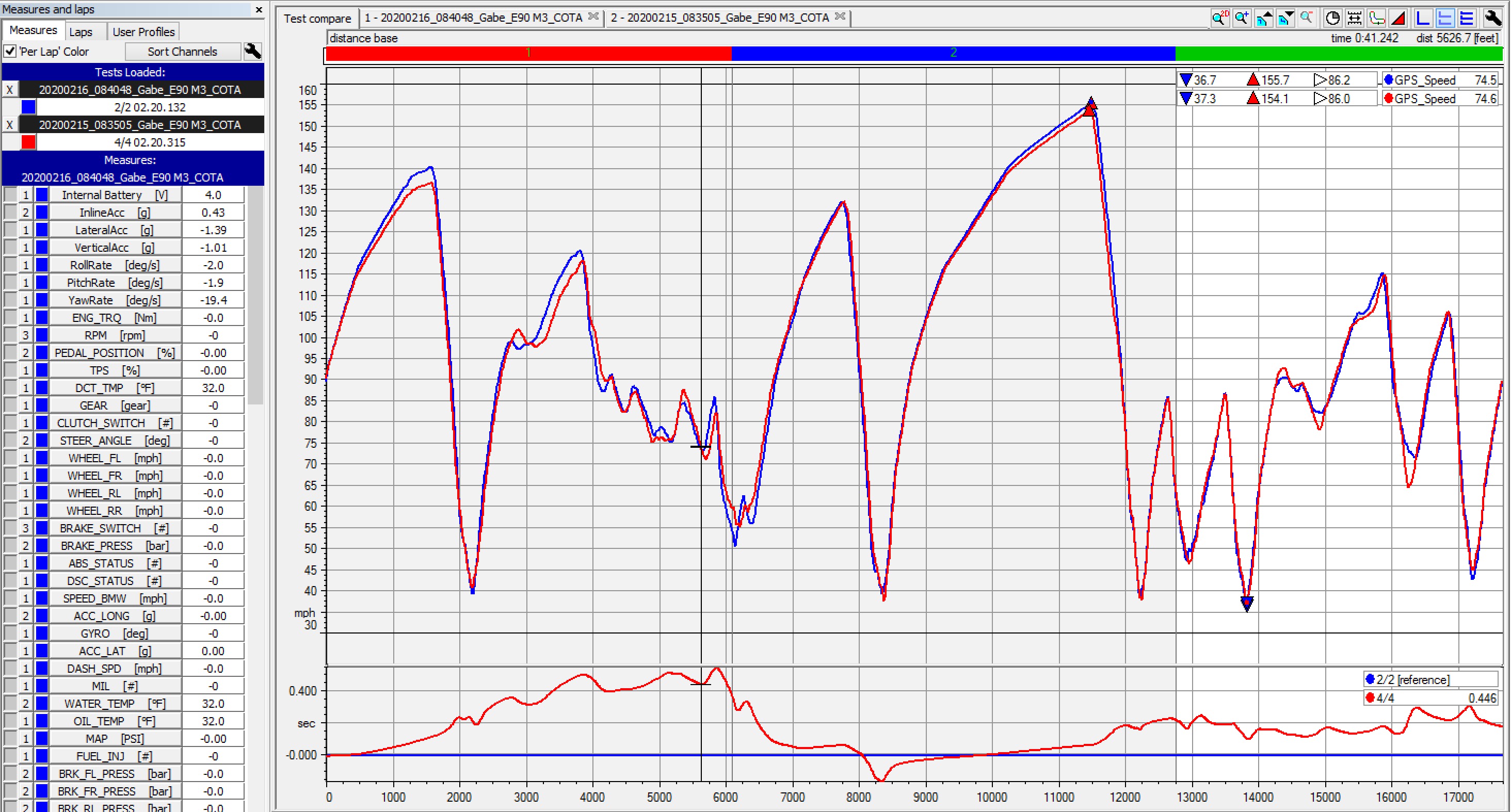Enable the RPM channel checkbox
The width and height of the screenshot is (1511, 812).
pos(10,335)
